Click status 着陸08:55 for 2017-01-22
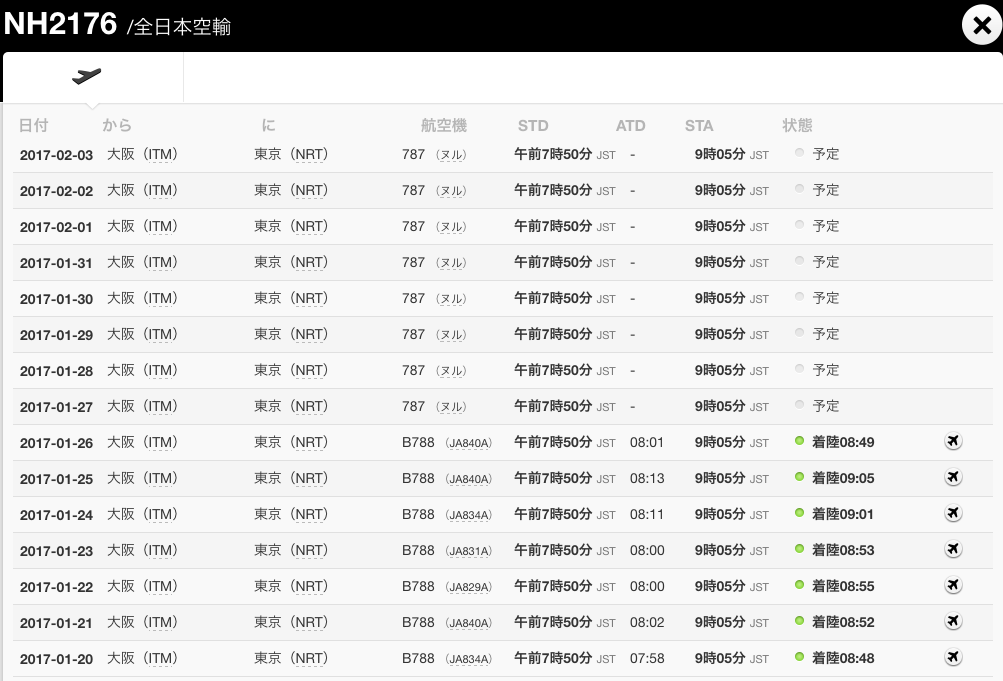The height and width of the screenshot is (681, 1003). [x=843, y=586]
